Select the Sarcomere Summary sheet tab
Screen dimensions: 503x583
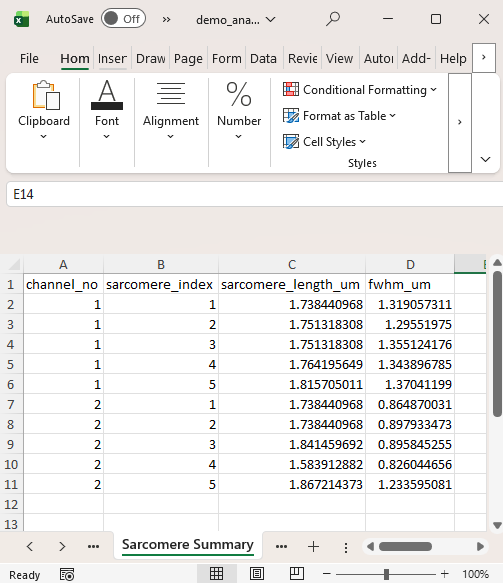click(x=188, y=545)
